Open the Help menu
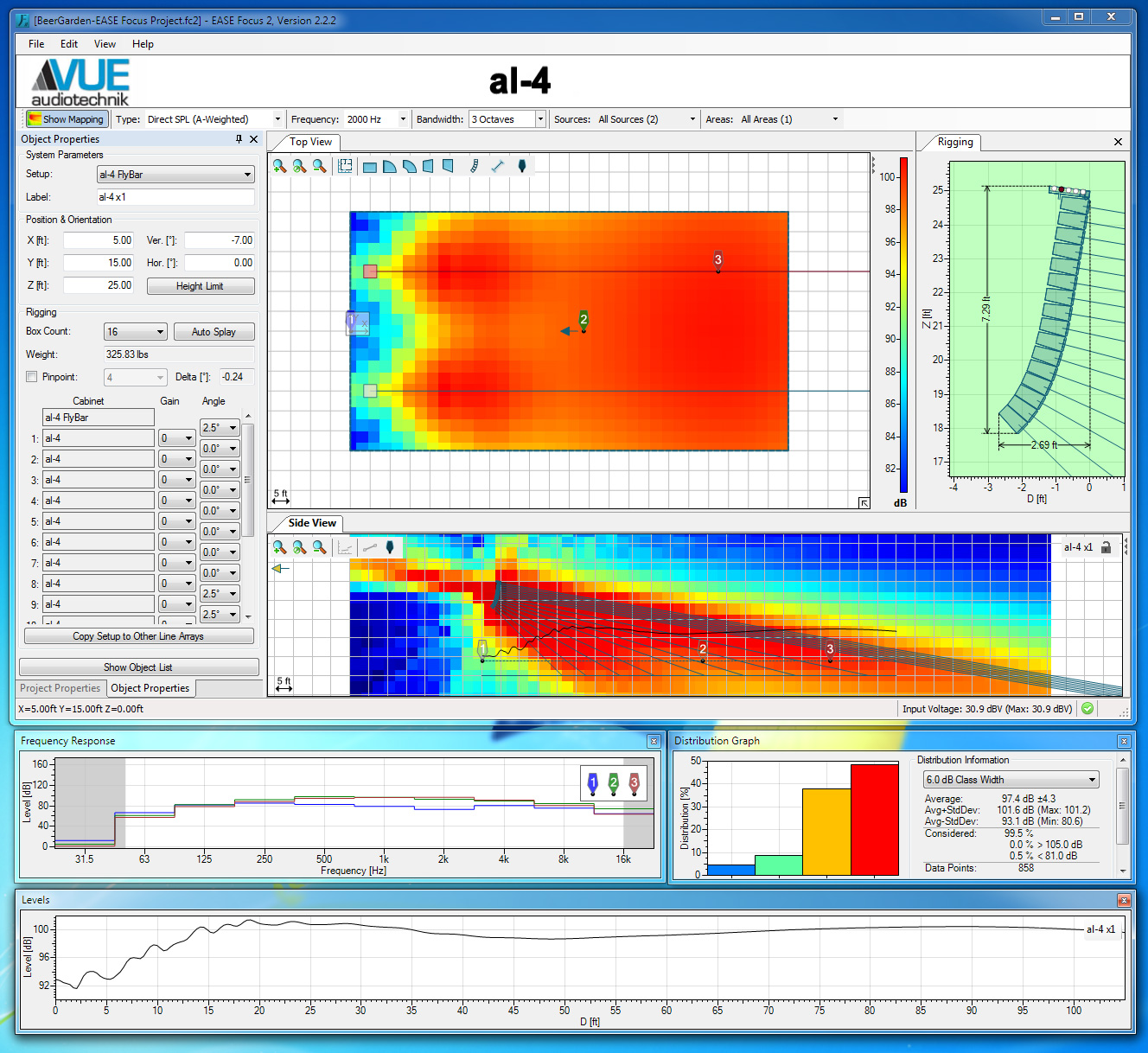Viewport: 1148px width, 1053px height. [x=143, y=44]
